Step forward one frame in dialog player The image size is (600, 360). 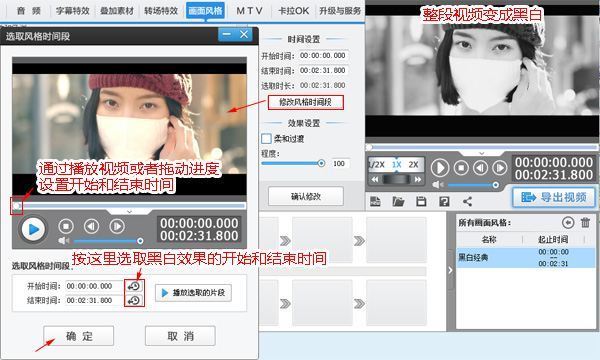pos(117,226)
